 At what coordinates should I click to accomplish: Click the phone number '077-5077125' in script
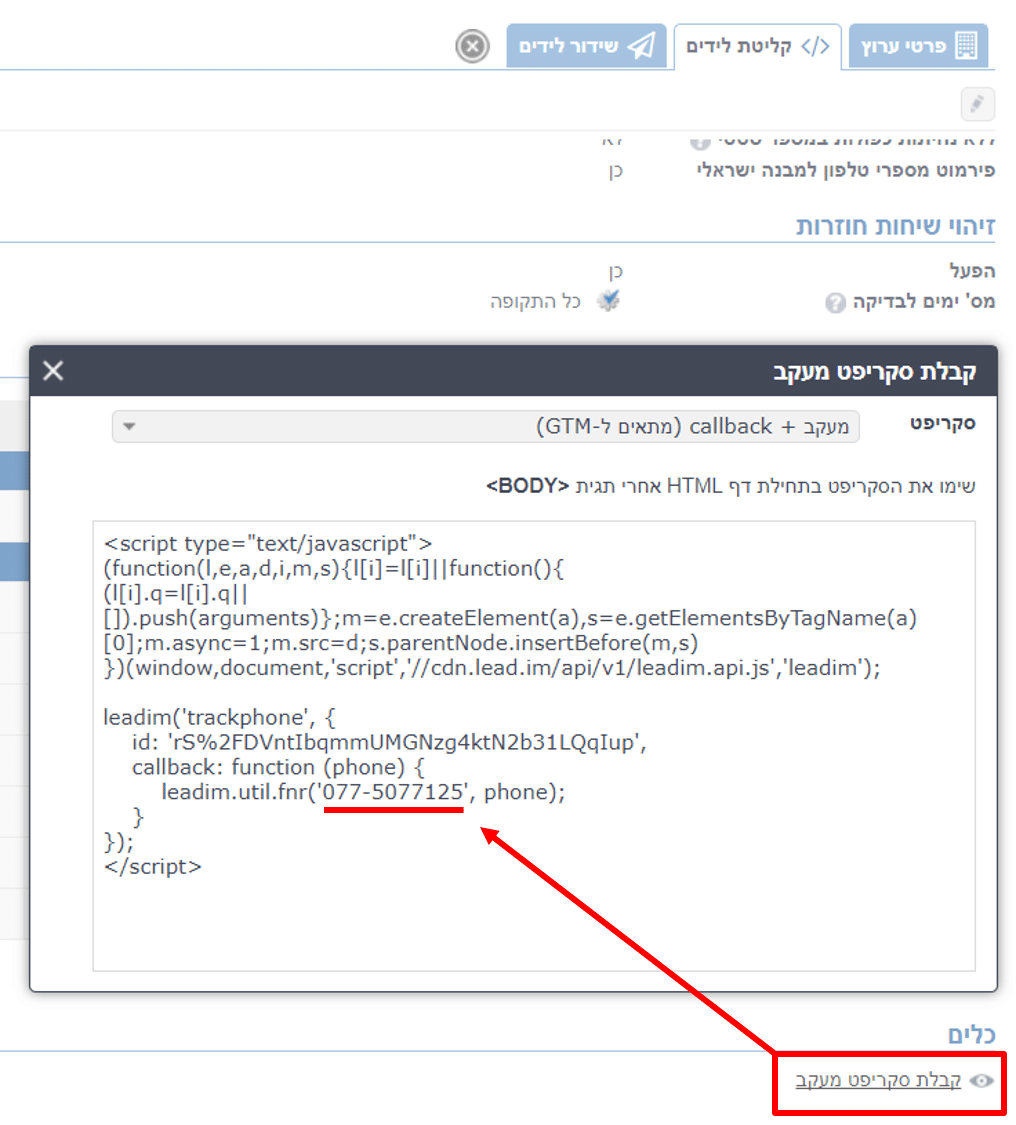(x=394, y=792)
